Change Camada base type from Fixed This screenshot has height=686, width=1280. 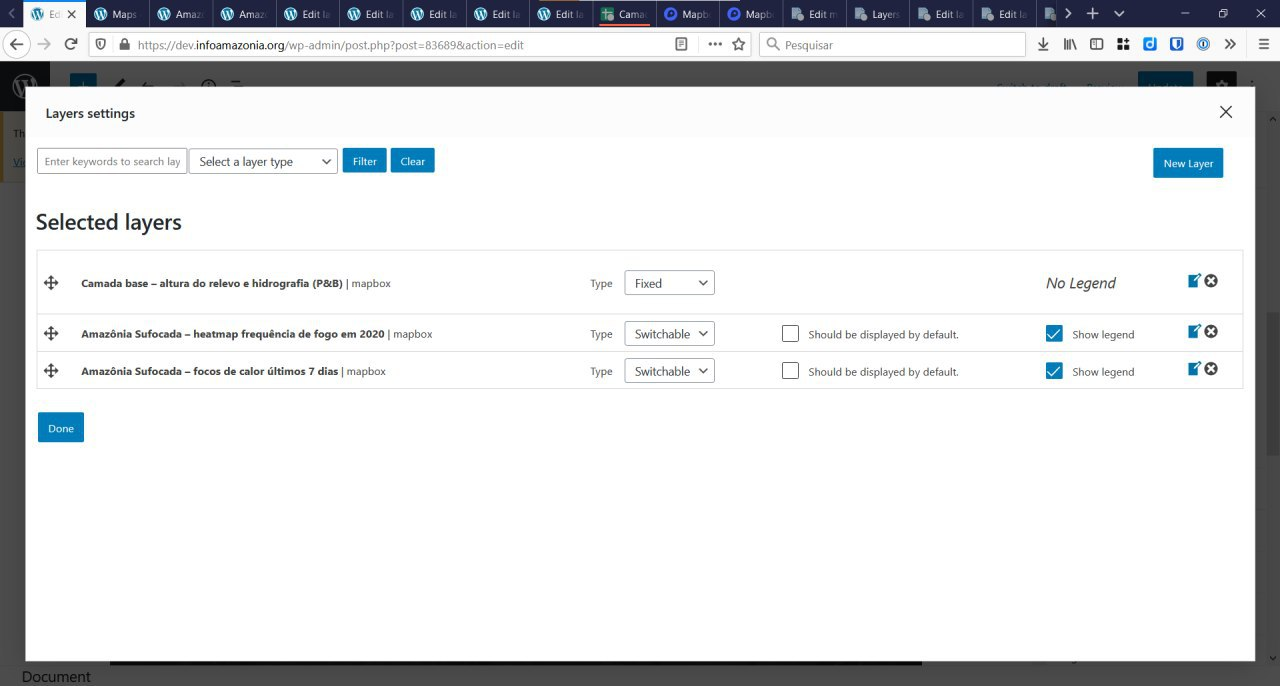pyautogui.click(x=669, y=282)
